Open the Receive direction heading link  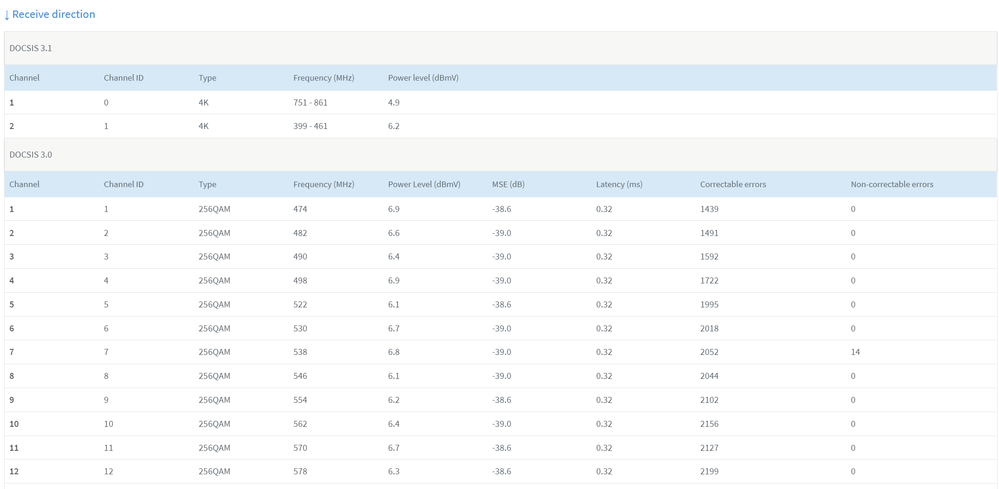coord(53,15)
